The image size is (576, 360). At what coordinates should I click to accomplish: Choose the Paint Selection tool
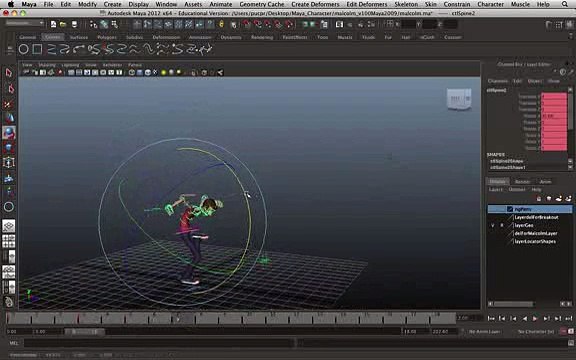coord(9,104)
